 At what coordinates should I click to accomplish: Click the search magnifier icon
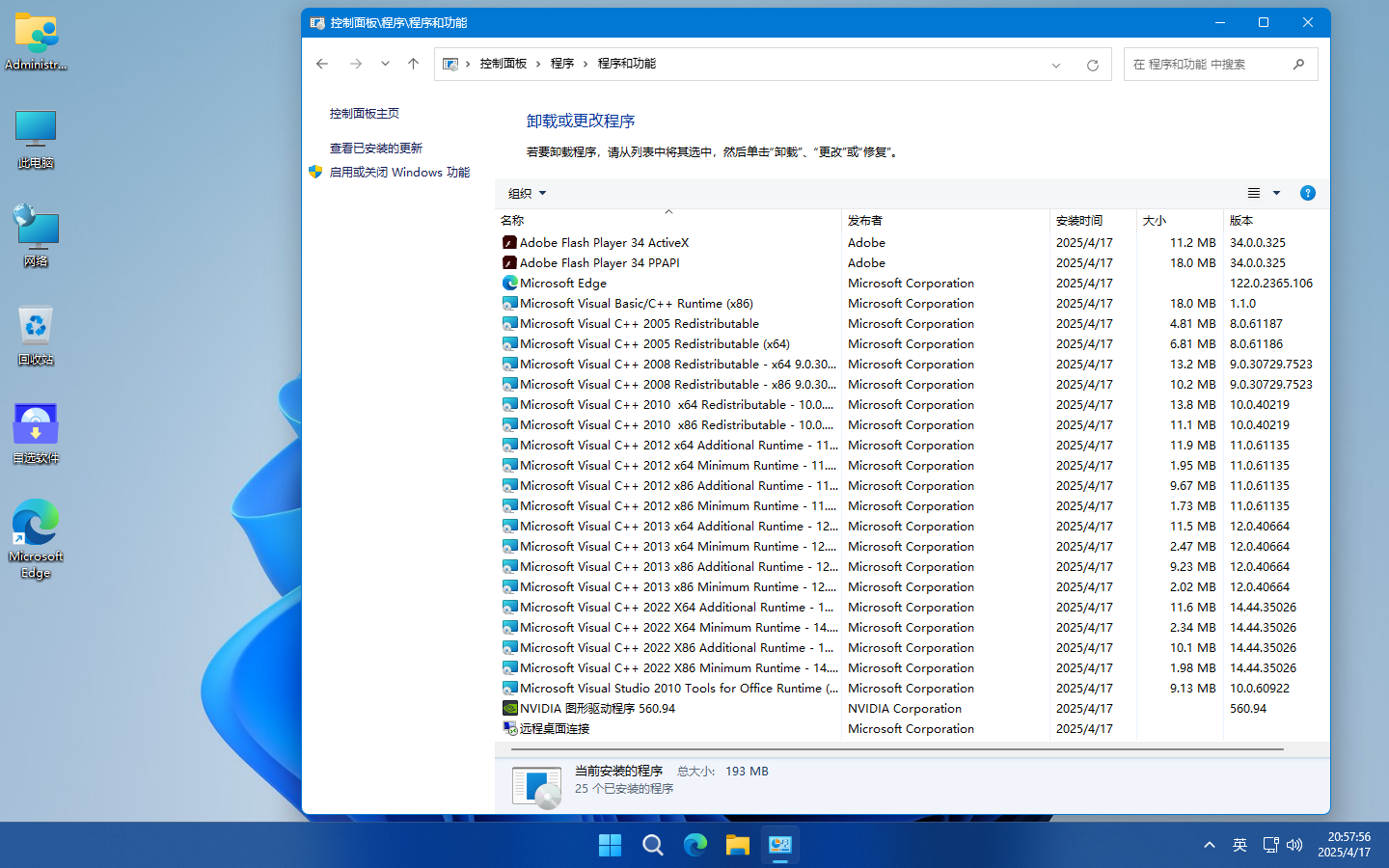(x=1298, y=64)
